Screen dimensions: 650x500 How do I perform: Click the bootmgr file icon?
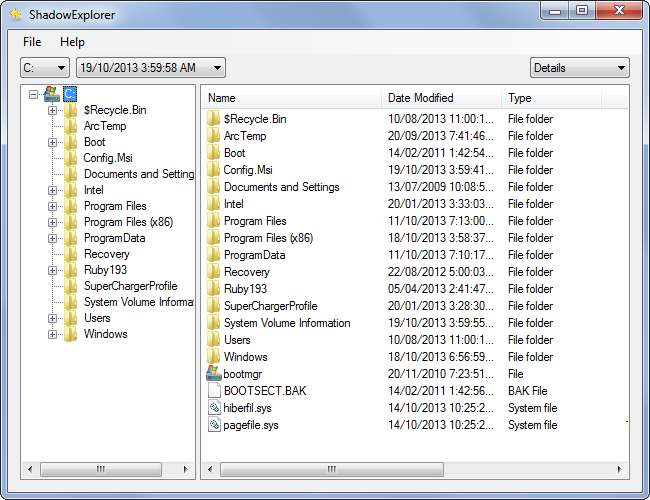[214, 374]
